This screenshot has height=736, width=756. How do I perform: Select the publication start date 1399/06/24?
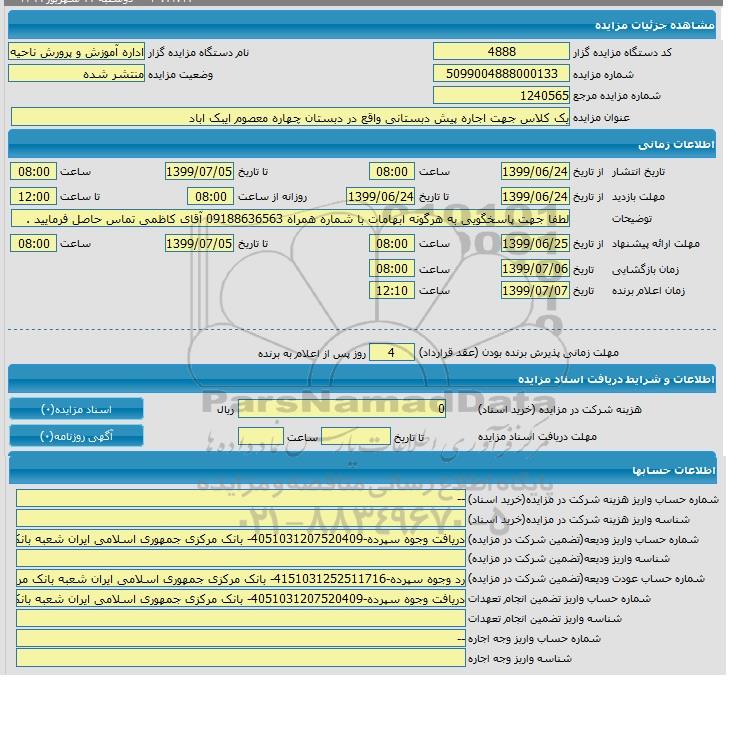tap(535, 172)
